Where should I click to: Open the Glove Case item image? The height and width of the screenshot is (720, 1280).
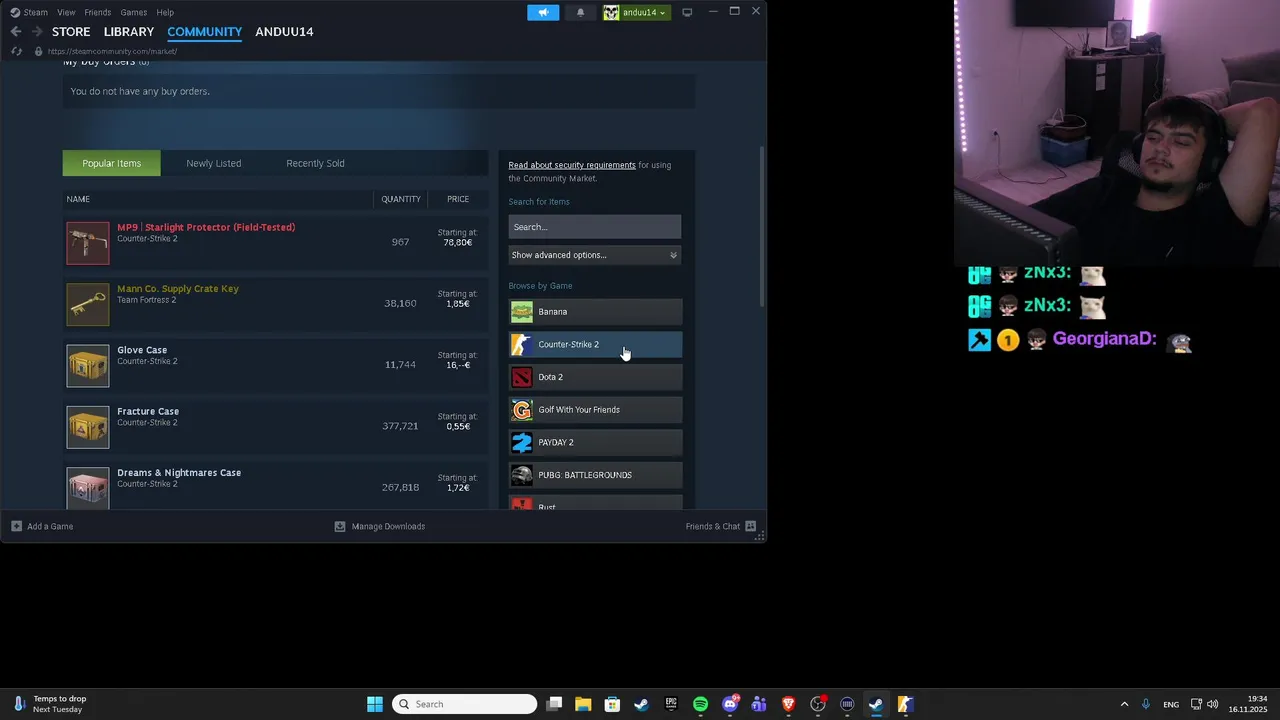88,366
